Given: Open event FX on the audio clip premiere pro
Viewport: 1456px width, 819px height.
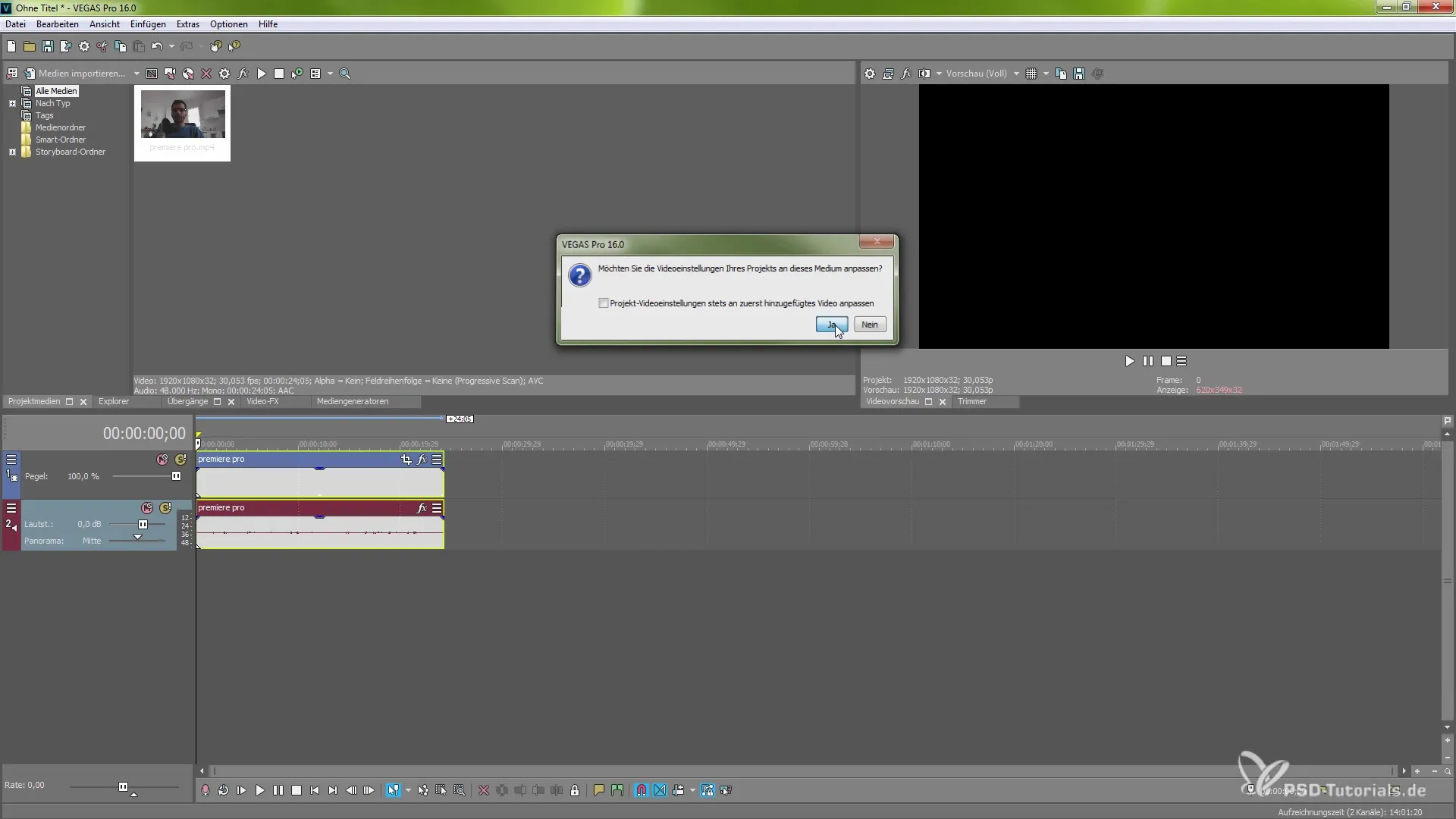Looking at the screenshot, I should click(422, 508).
